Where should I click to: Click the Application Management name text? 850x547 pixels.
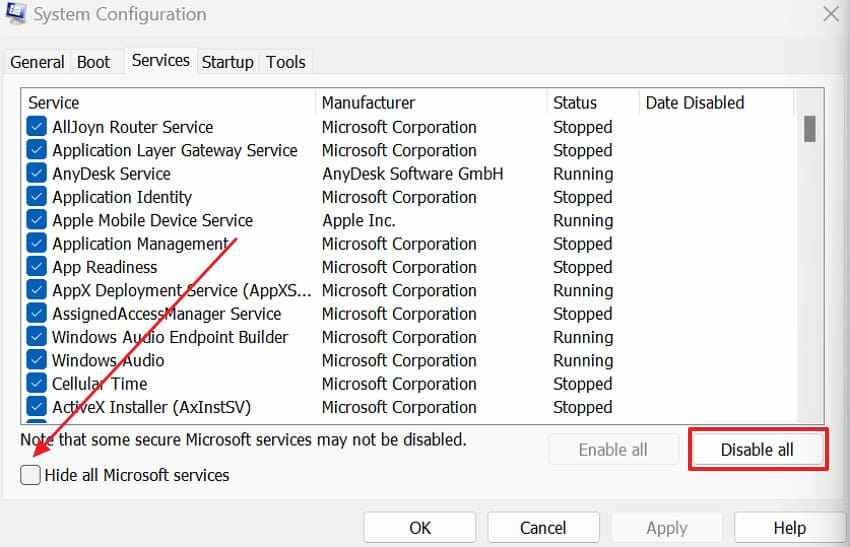(140, 243)
